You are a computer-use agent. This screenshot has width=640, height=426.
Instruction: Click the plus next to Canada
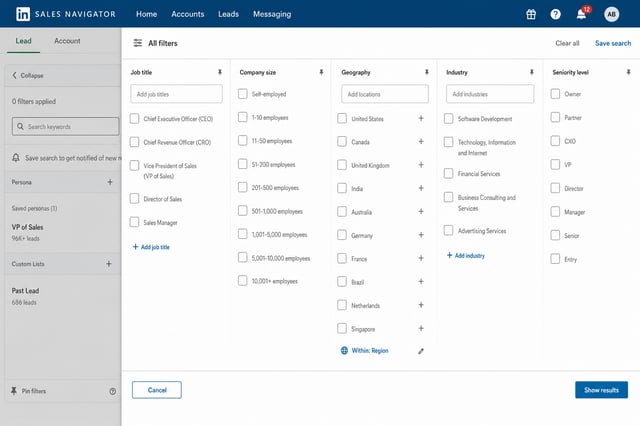click(x=421, y=142)
